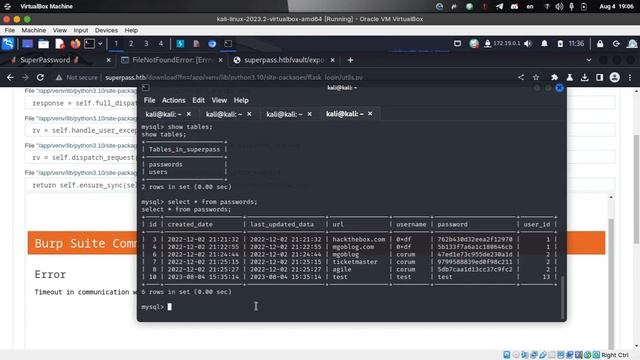Screen dimensions: 640x360
Task: Click the volume icon in Kali panel
Action: pyautogui.click(x=528, y=44)
